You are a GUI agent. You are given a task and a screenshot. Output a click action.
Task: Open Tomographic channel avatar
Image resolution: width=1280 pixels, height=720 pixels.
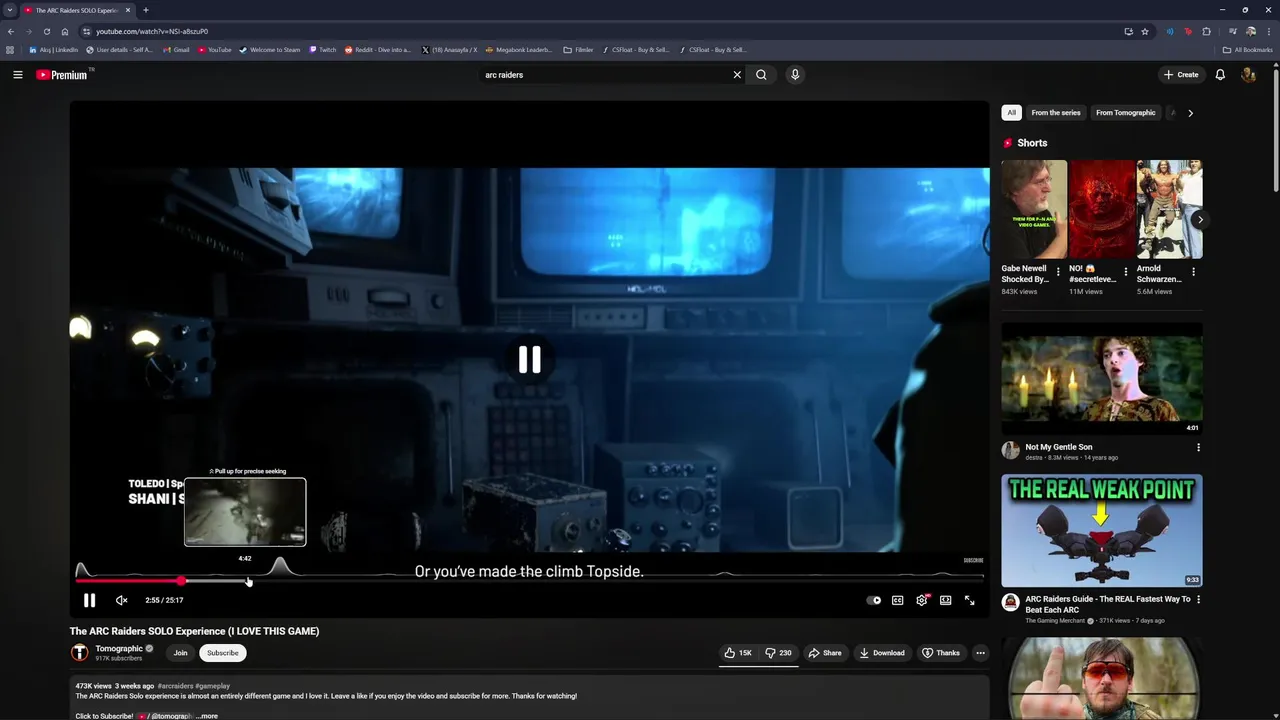(80, 653)
